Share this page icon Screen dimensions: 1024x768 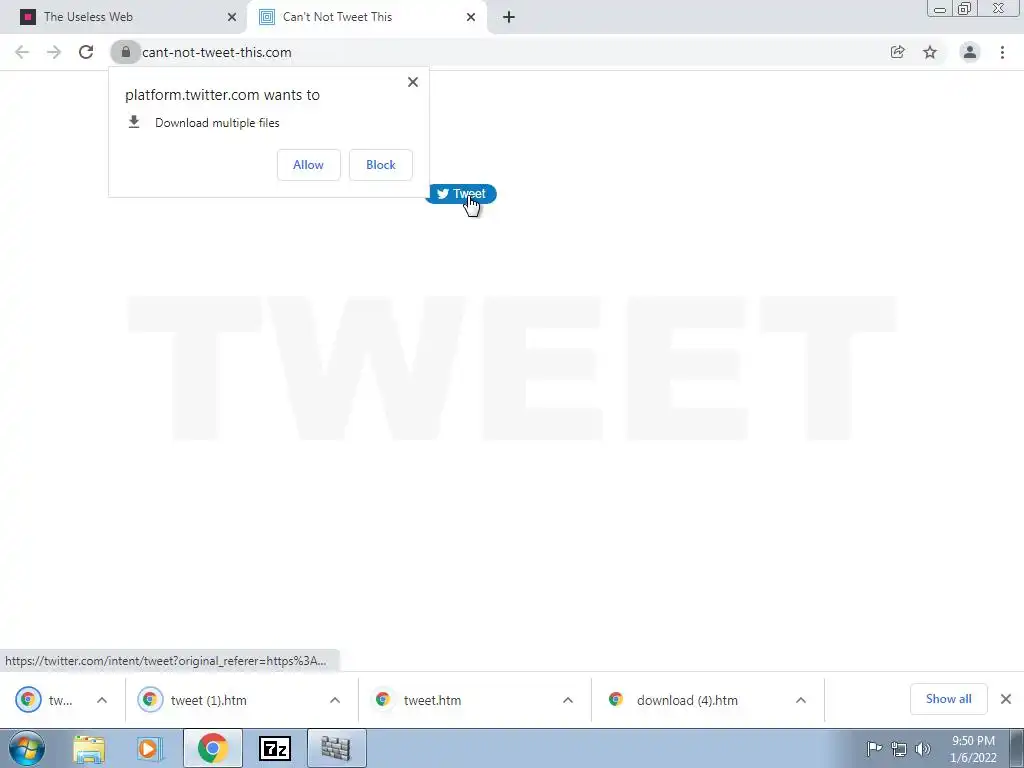(x=898, y=52)
